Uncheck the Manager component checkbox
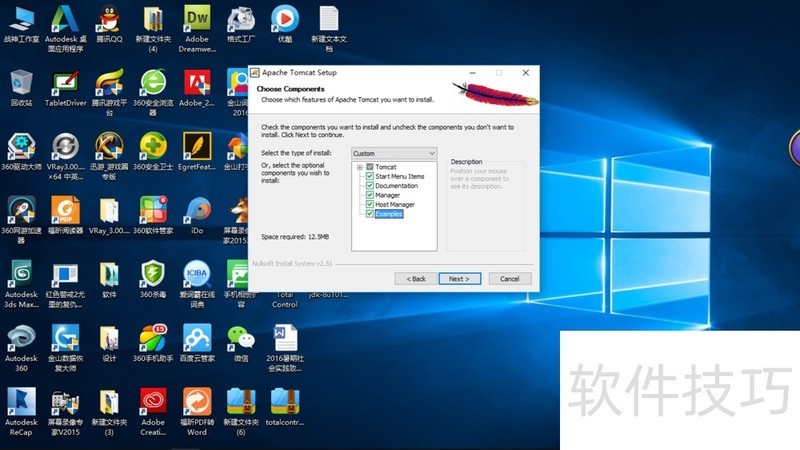Viewport: 800px width, 450px height. tap(370, 195)
